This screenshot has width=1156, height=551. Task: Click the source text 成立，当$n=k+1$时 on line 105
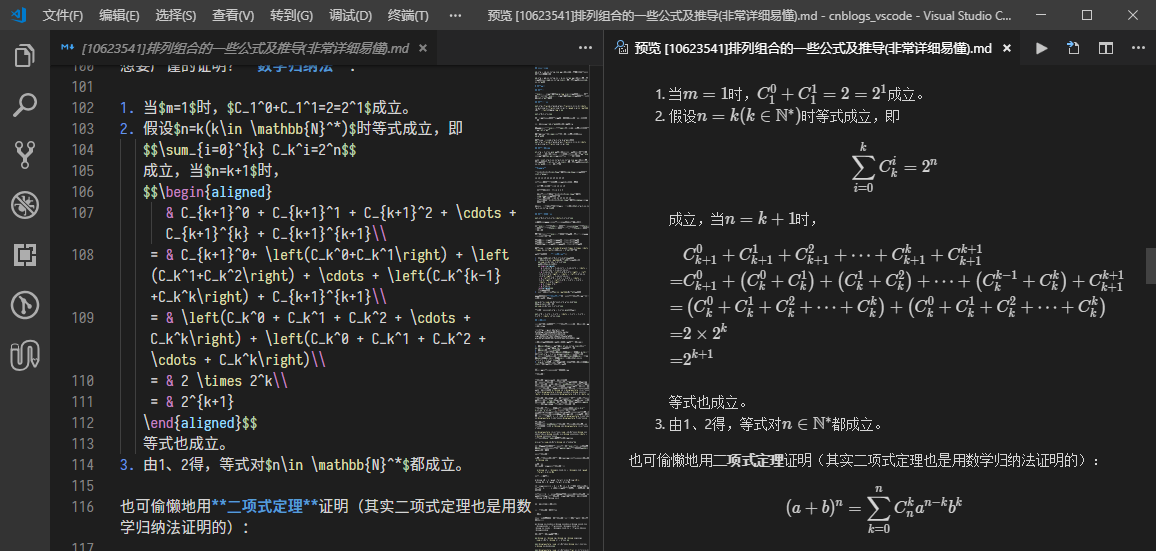tap(212, 171)
